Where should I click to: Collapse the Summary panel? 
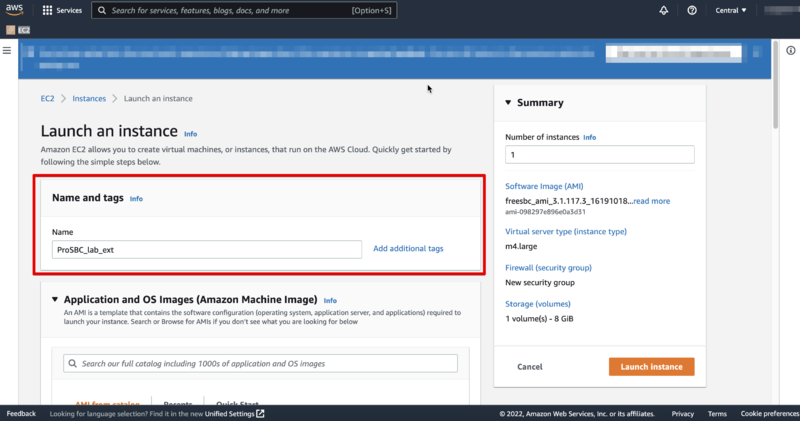coord(508,103)
